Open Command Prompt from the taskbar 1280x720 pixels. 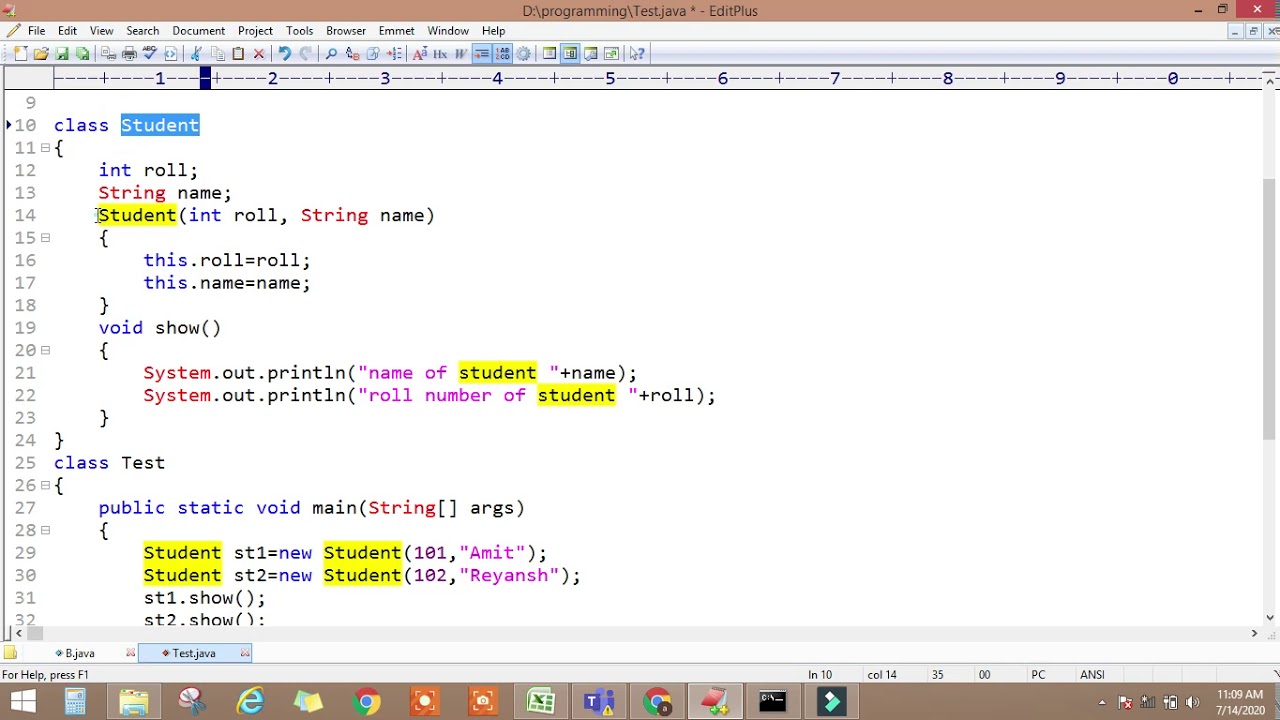[x=773, y=701]
